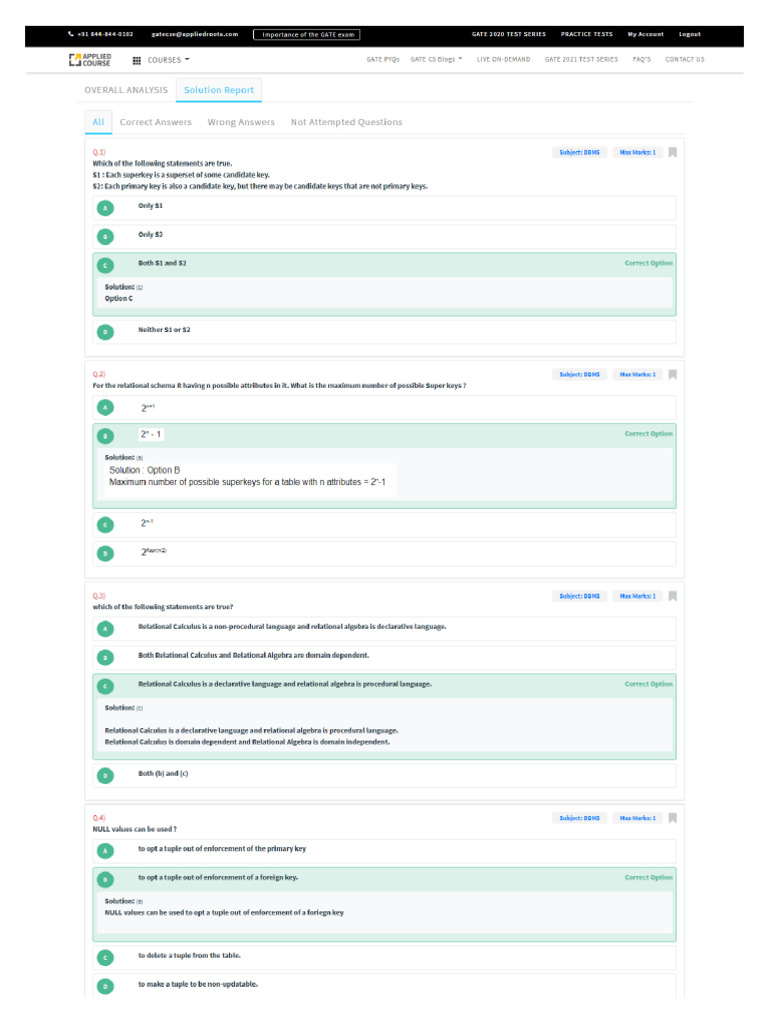
Task: Click the Subject: DBMS badge on question 1
Action: 579,153
